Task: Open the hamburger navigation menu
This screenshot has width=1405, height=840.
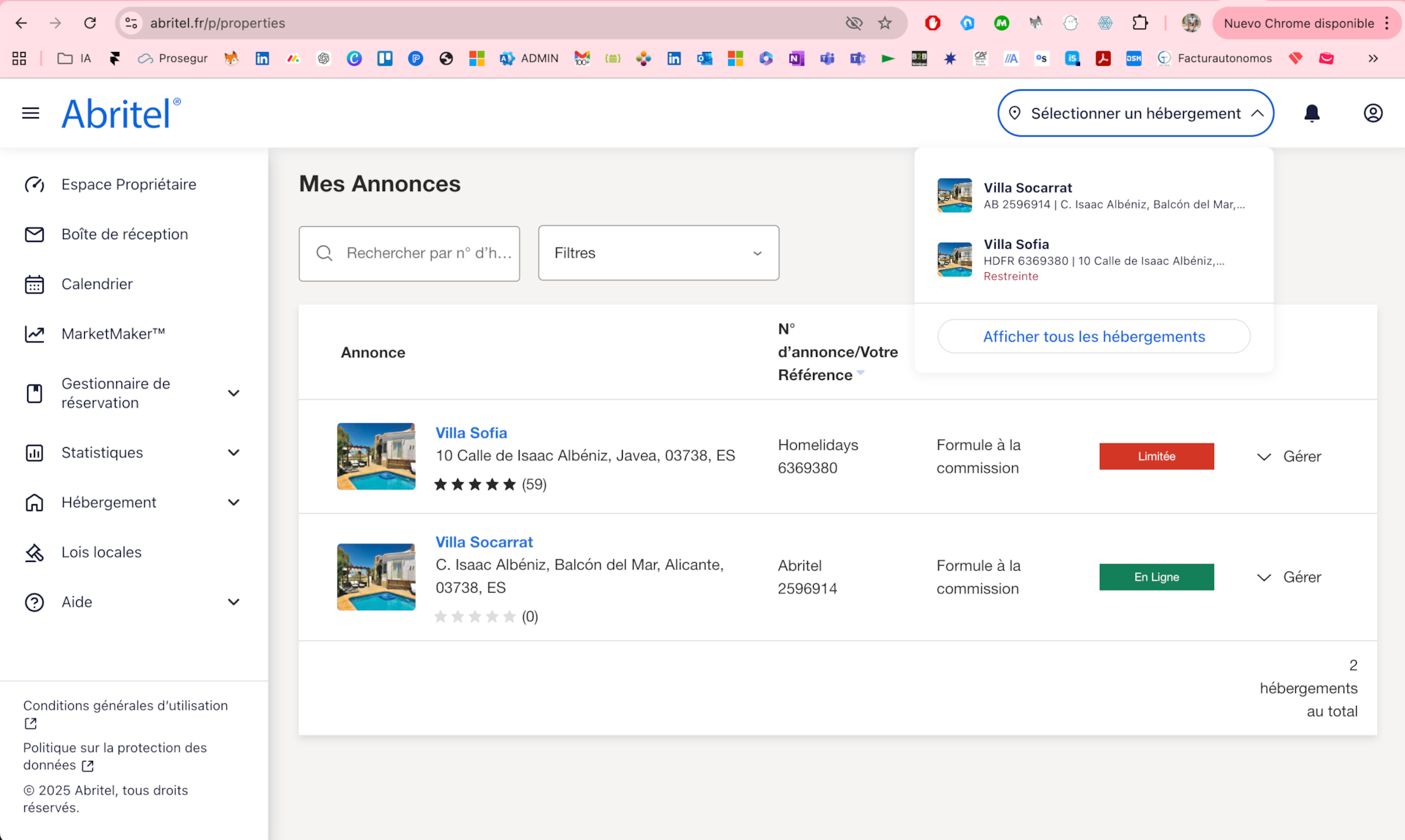Action: coord(31,113)
